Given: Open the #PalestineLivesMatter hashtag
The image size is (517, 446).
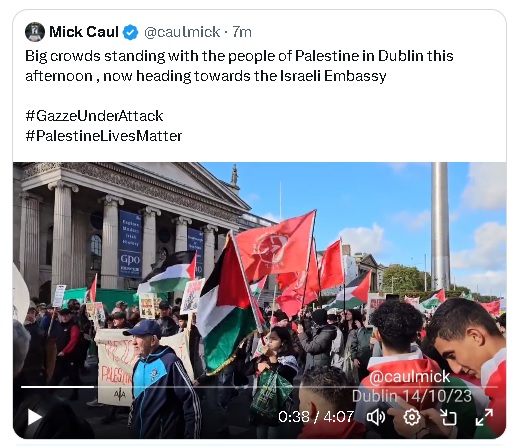Looking at the screenshot, I should click(104, 136).
